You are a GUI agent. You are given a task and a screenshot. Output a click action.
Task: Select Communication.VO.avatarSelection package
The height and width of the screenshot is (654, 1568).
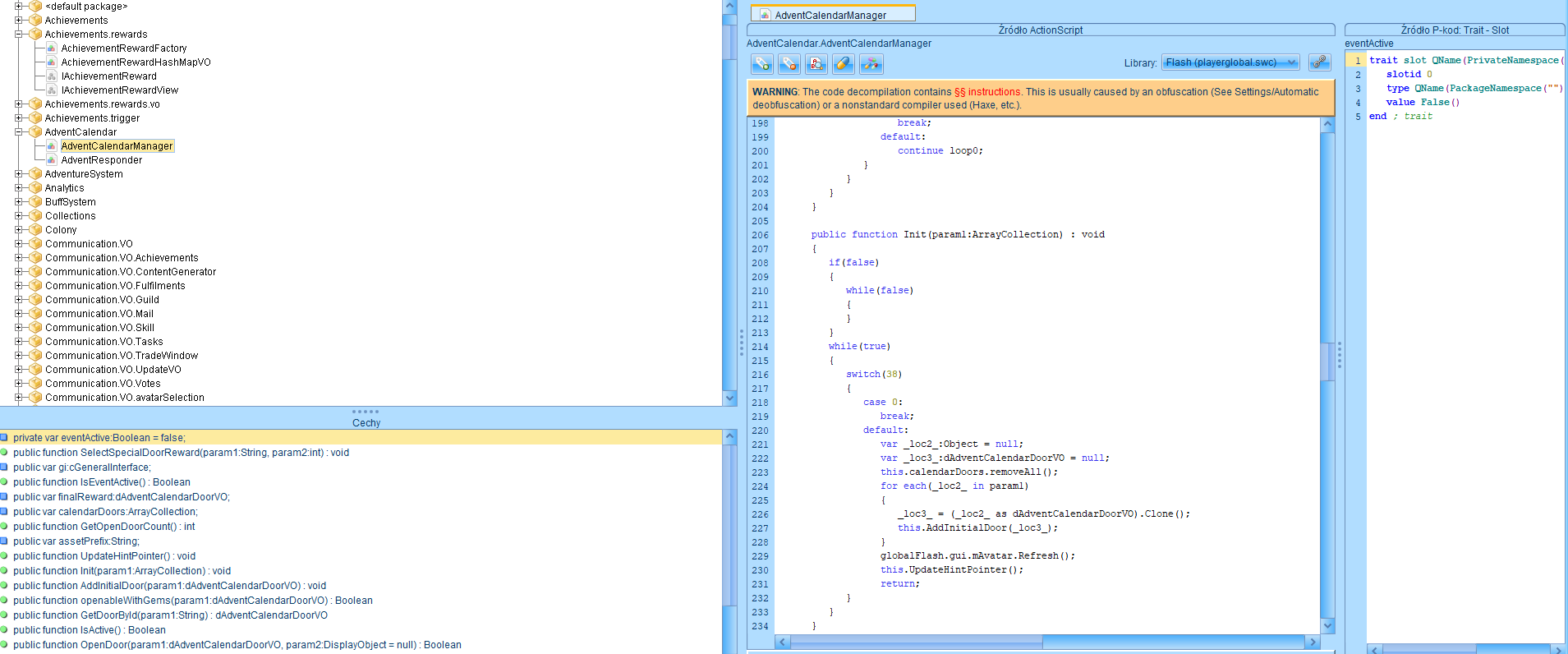(125, 397)
